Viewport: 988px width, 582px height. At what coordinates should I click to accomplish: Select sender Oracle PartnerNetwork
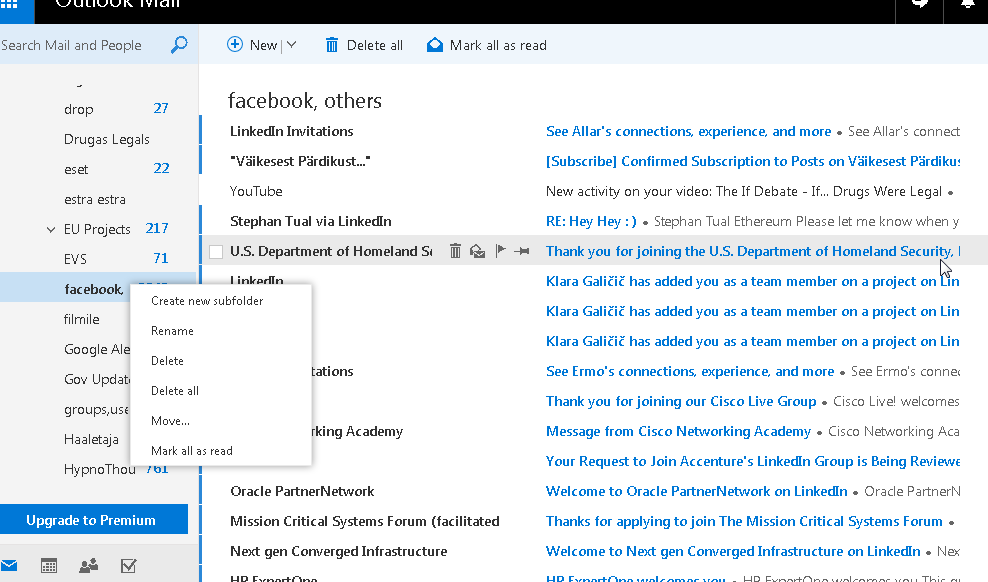302,491
